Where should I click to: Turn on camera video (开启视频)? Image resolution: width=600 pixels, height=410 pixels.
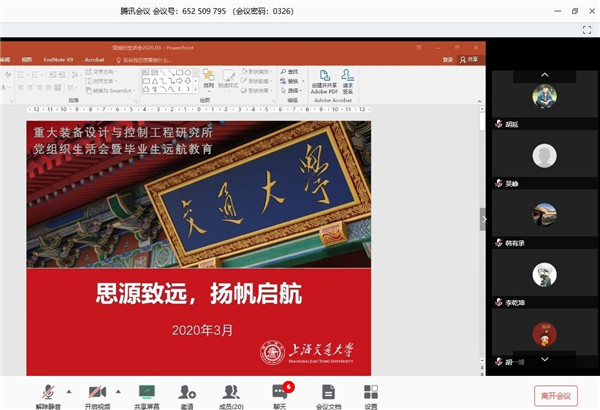(97, 393)
